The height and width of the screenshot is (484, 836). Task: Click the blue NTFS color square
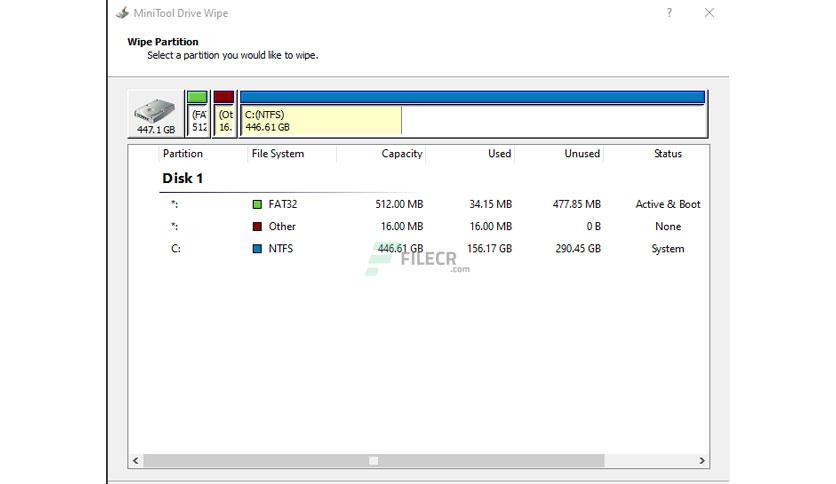click(x=257, y=249)
